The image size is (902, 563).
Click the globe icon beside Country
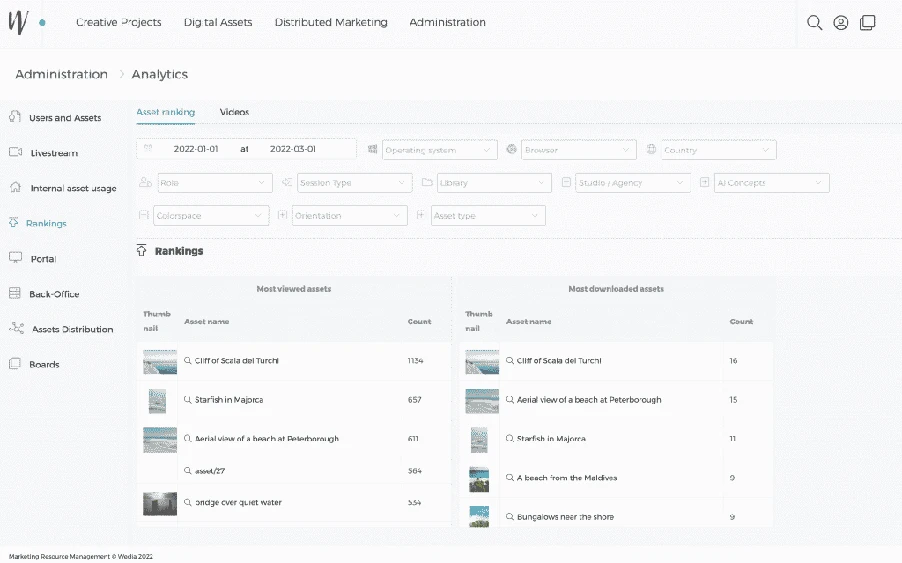coord(651,149)
